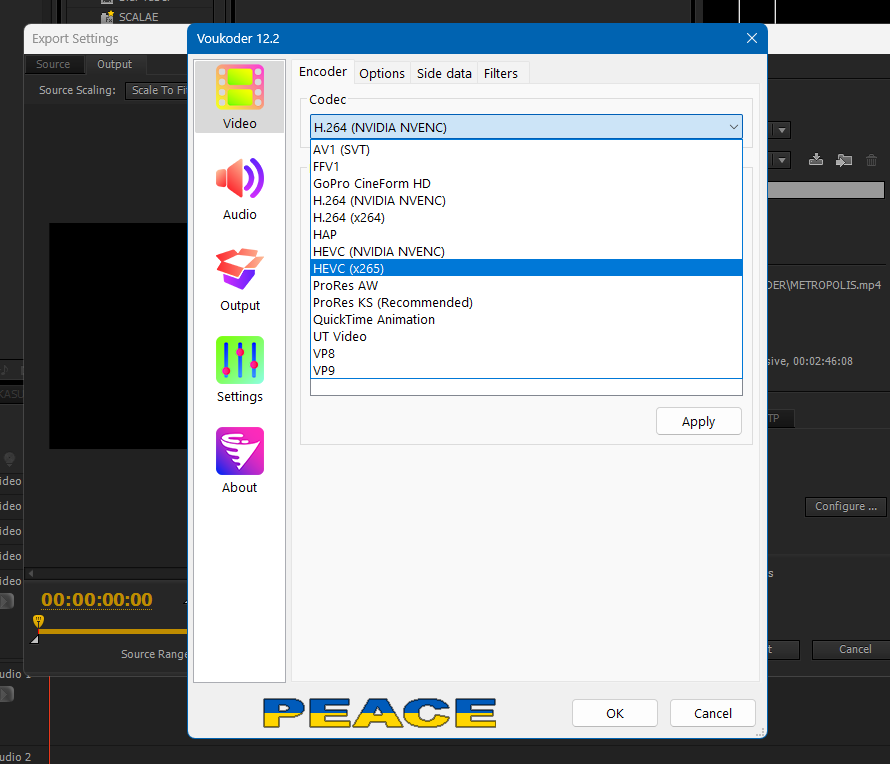This screenshot has width=890, height=764.
Task: Open the Filters tab
Action: point(501,73)
